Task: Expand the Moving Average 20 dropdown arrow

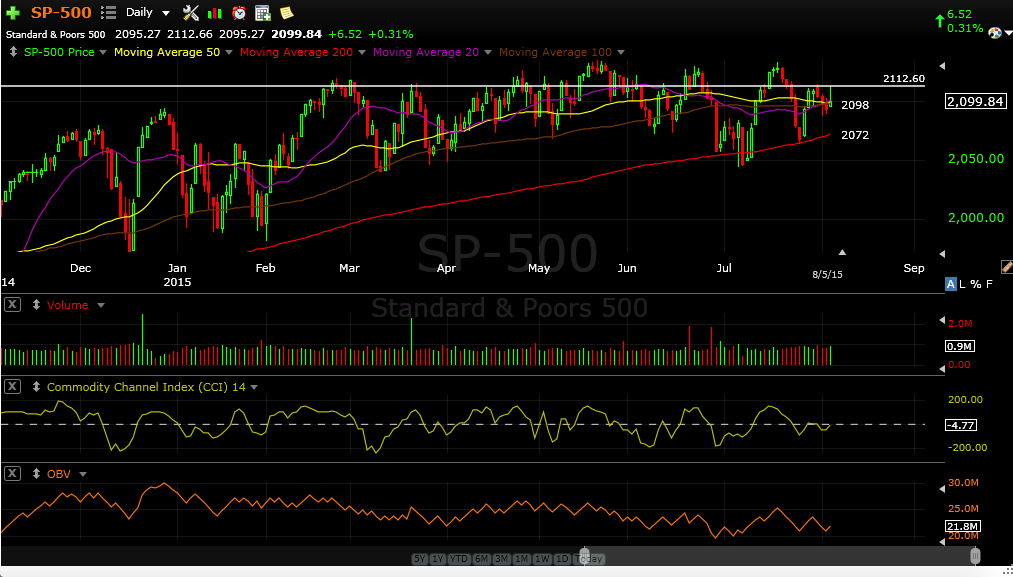Action: pos(488,52)
